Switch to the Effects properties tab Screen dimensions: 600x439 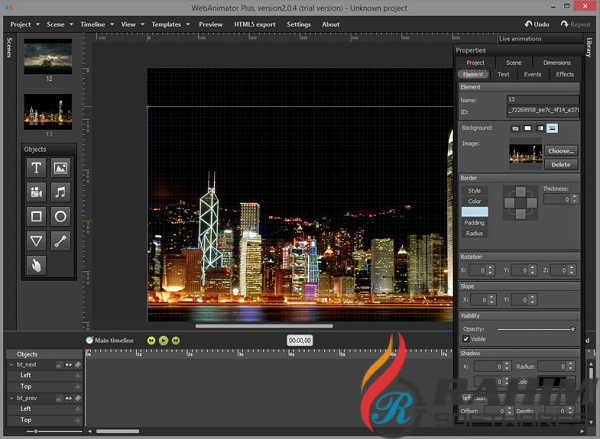(565, 74)
